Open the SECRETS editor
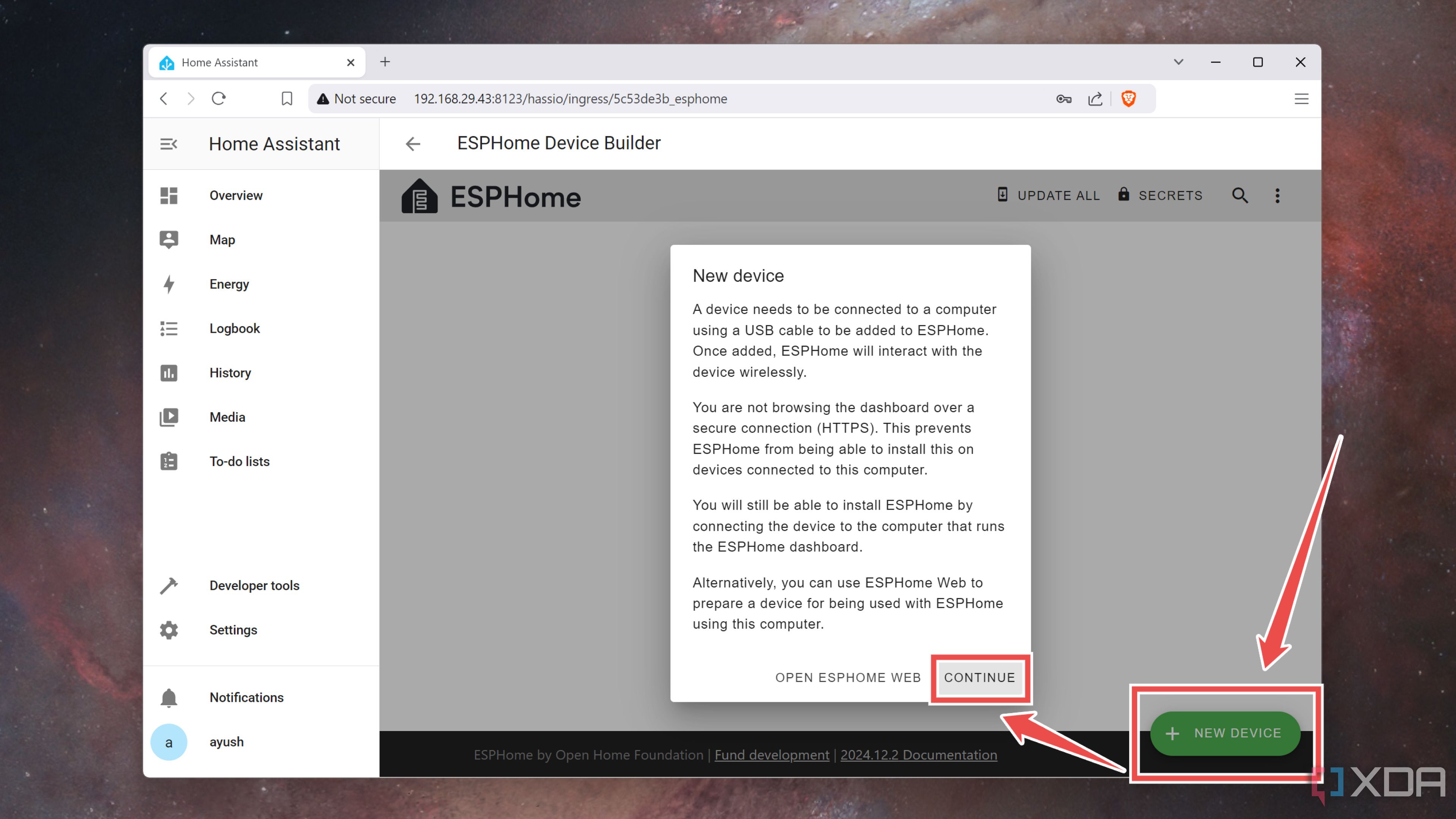1456x819 pixels. (1160, 196)
